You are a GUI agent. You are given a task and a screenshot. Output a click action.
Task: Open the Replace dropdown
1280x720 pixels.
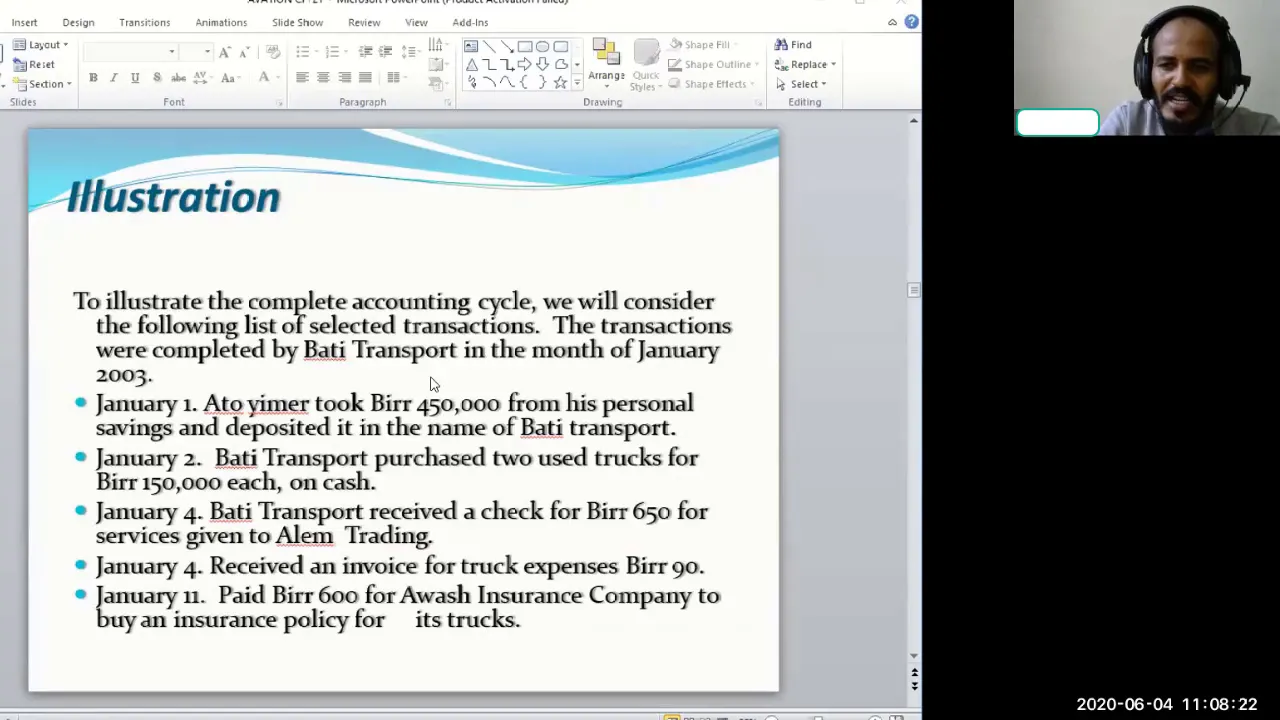[x=805, y=64]
